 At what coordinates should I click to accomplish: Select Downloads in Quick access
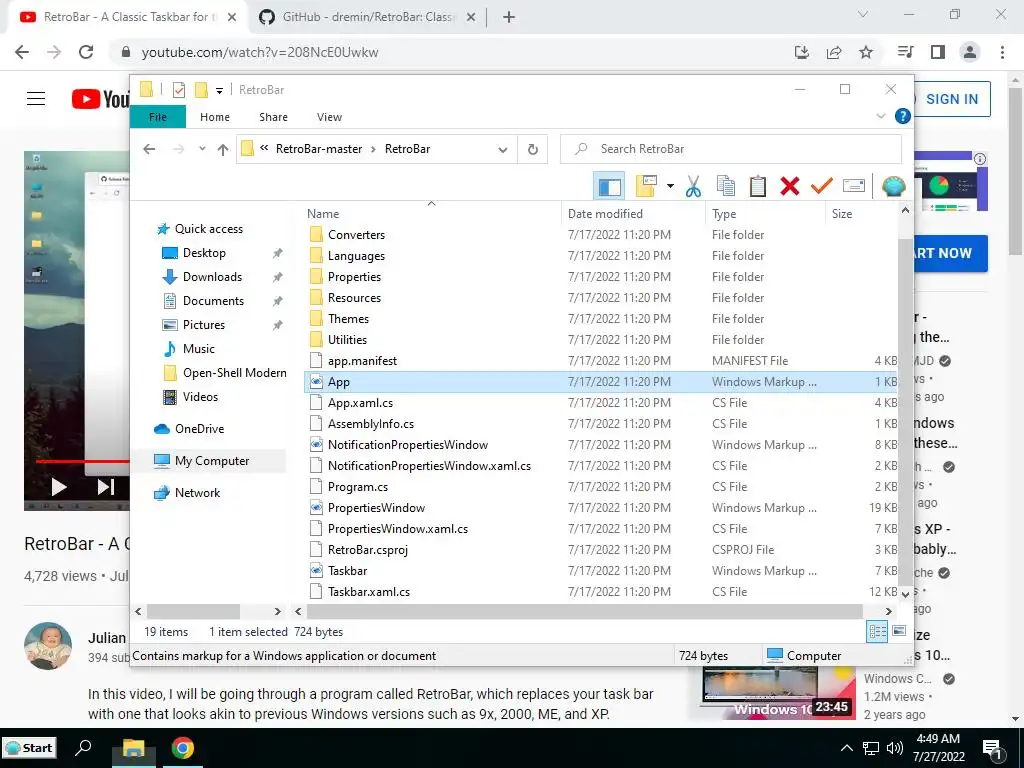pos(212,277)
